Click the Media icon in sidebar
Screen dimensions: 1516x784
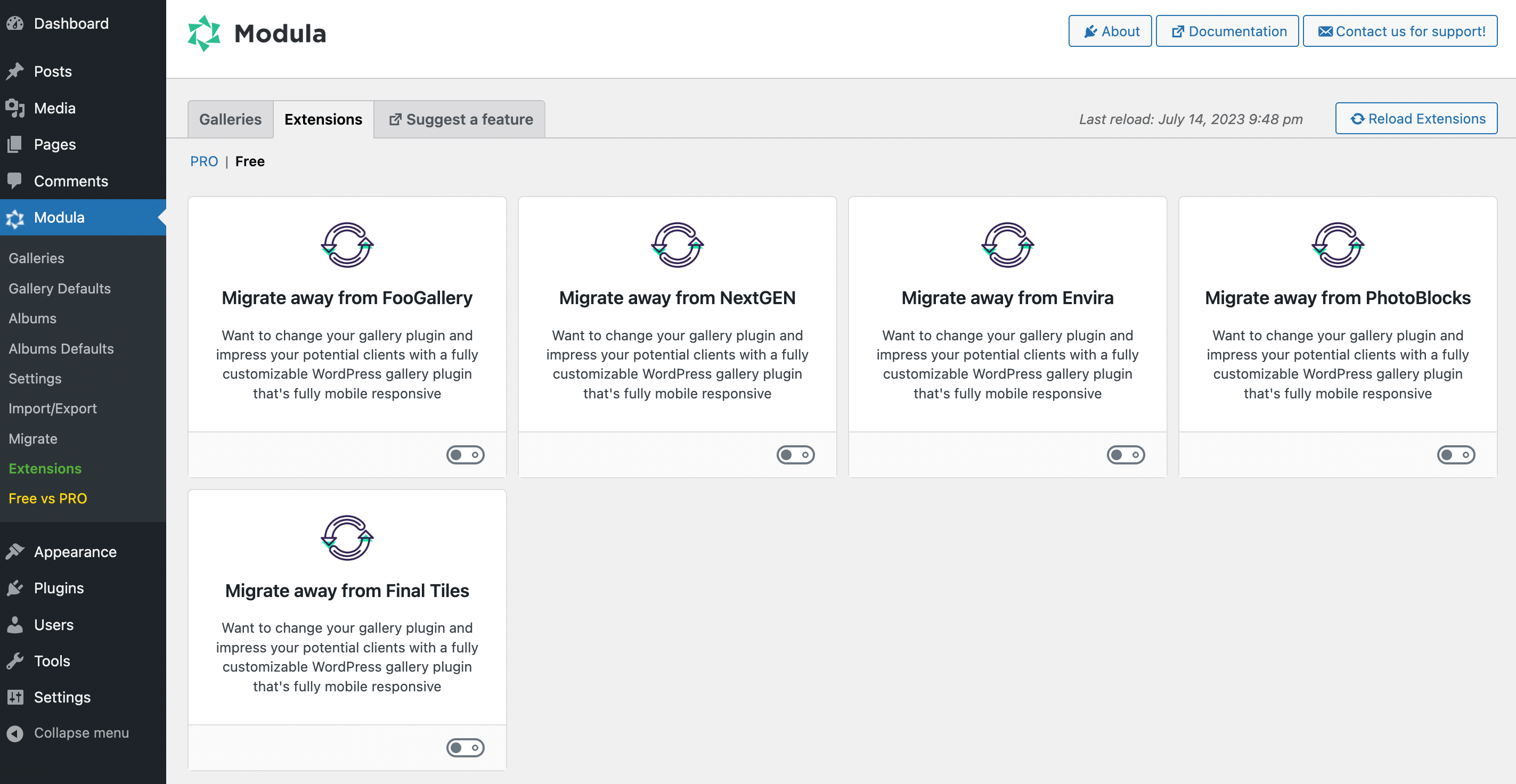point(15,108)
